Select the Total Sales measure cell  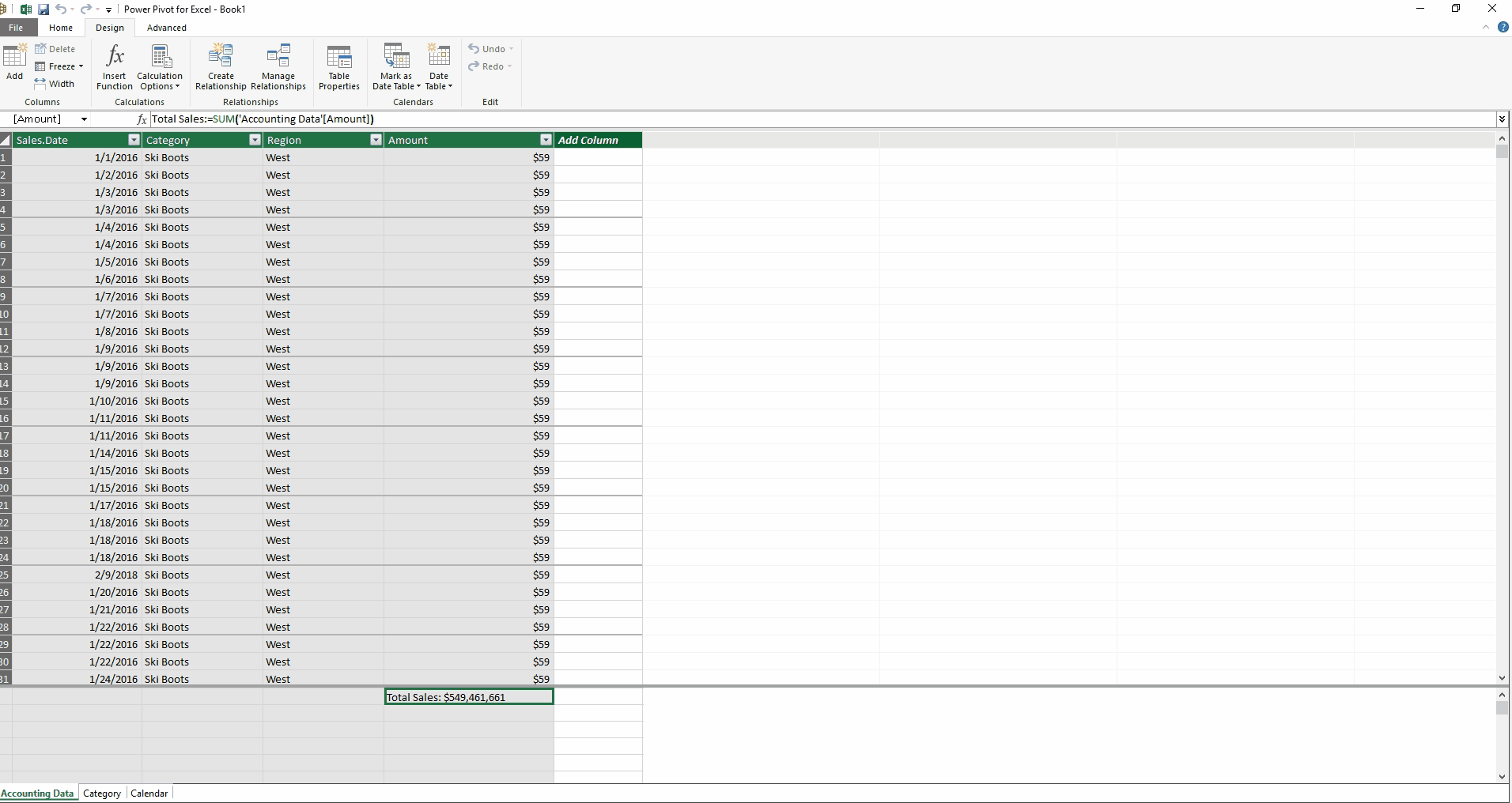469,697
